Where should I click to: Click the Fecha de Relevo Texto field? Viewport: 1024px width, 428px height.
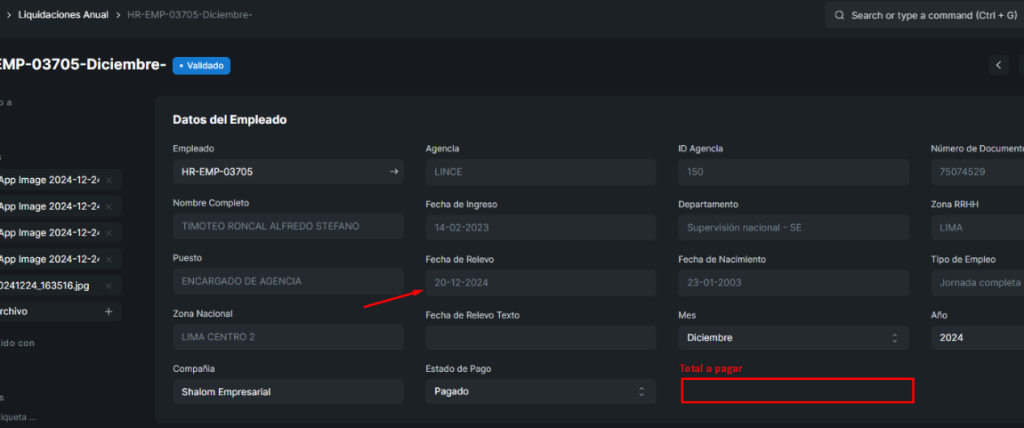(x=540, y=338)
